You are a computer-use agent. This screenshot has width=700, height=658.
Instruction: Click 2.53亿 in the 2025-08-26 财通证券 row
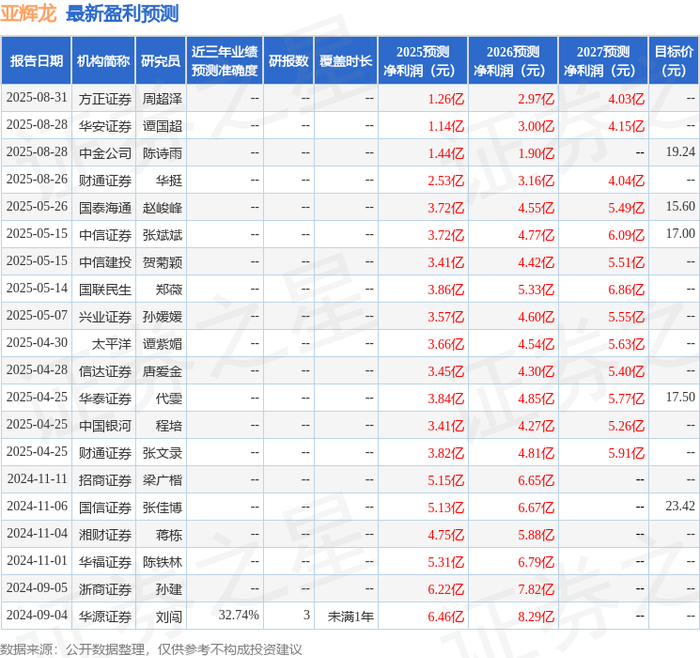click(446, 181)
